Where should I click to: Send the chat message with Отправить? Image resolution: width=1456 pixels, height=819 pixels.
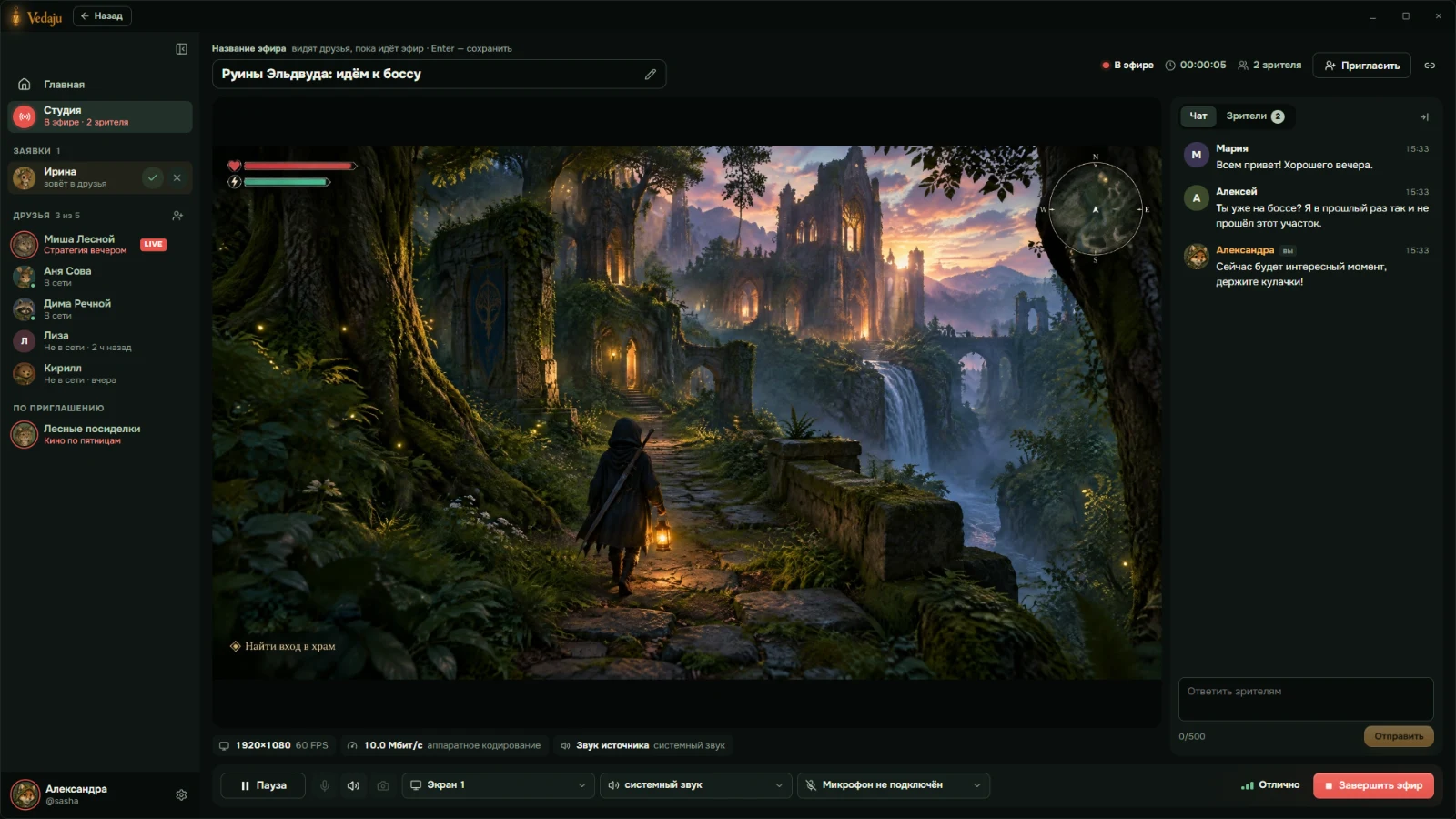click(x=1399, y=736)
